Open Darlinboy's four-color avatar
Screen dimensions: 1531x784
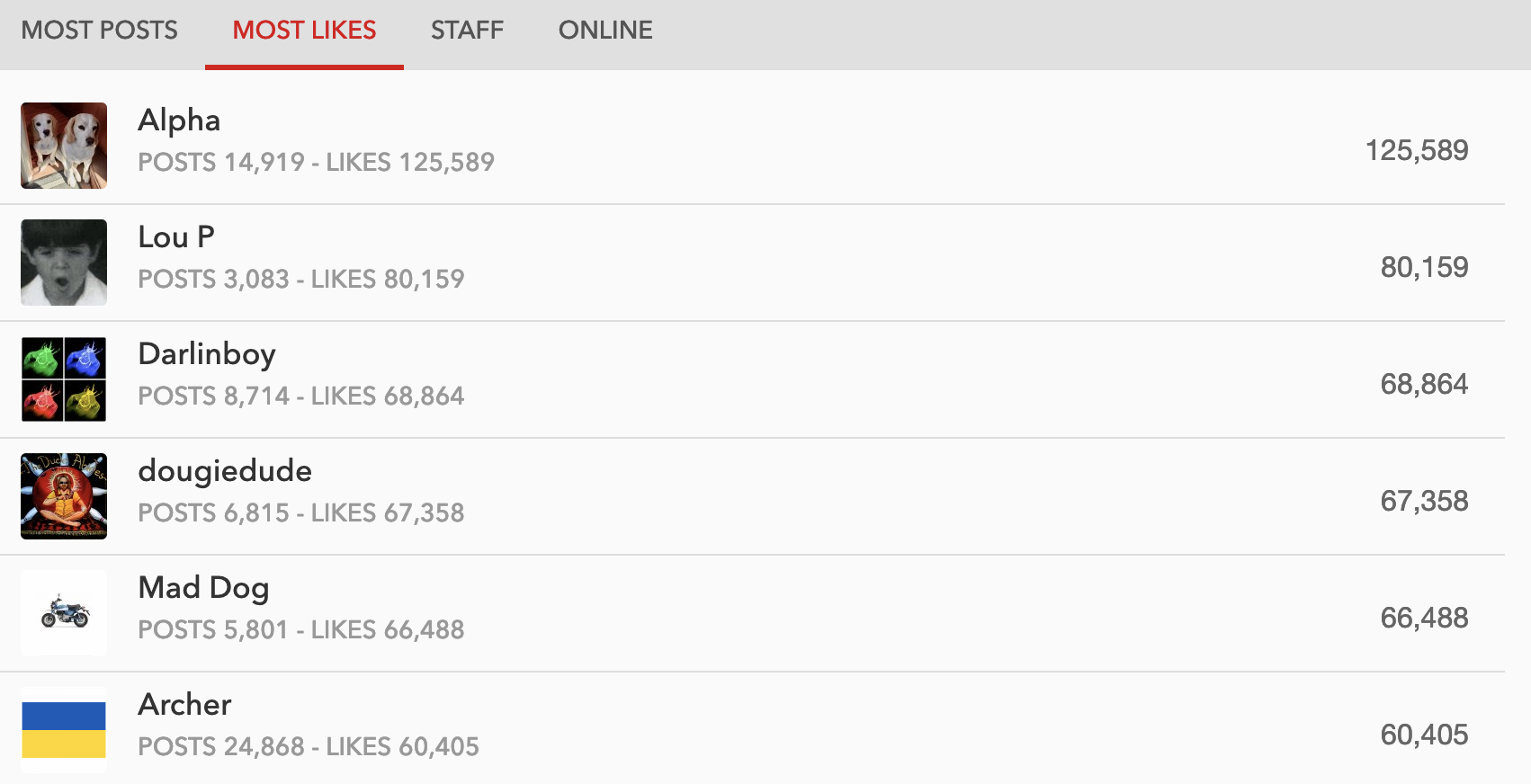(64, 379)
